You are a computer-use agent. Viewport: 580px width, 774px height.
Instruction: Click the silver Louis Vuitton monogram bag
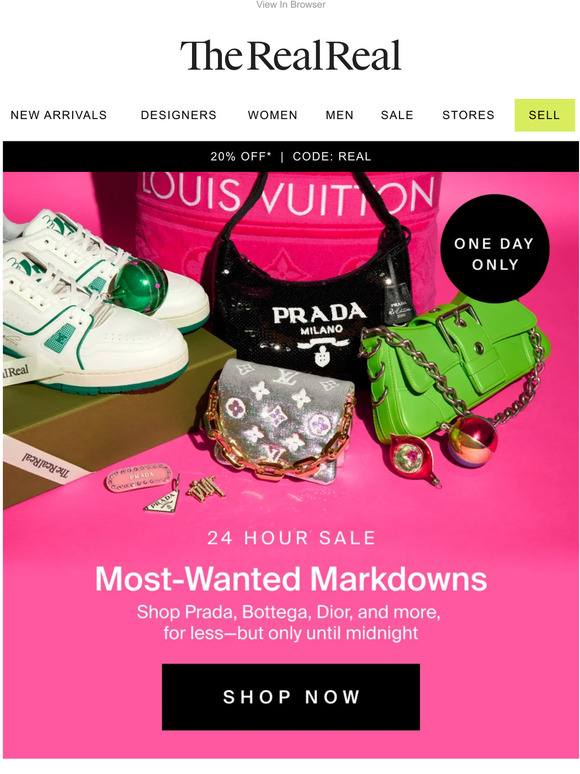coord(281,420)
